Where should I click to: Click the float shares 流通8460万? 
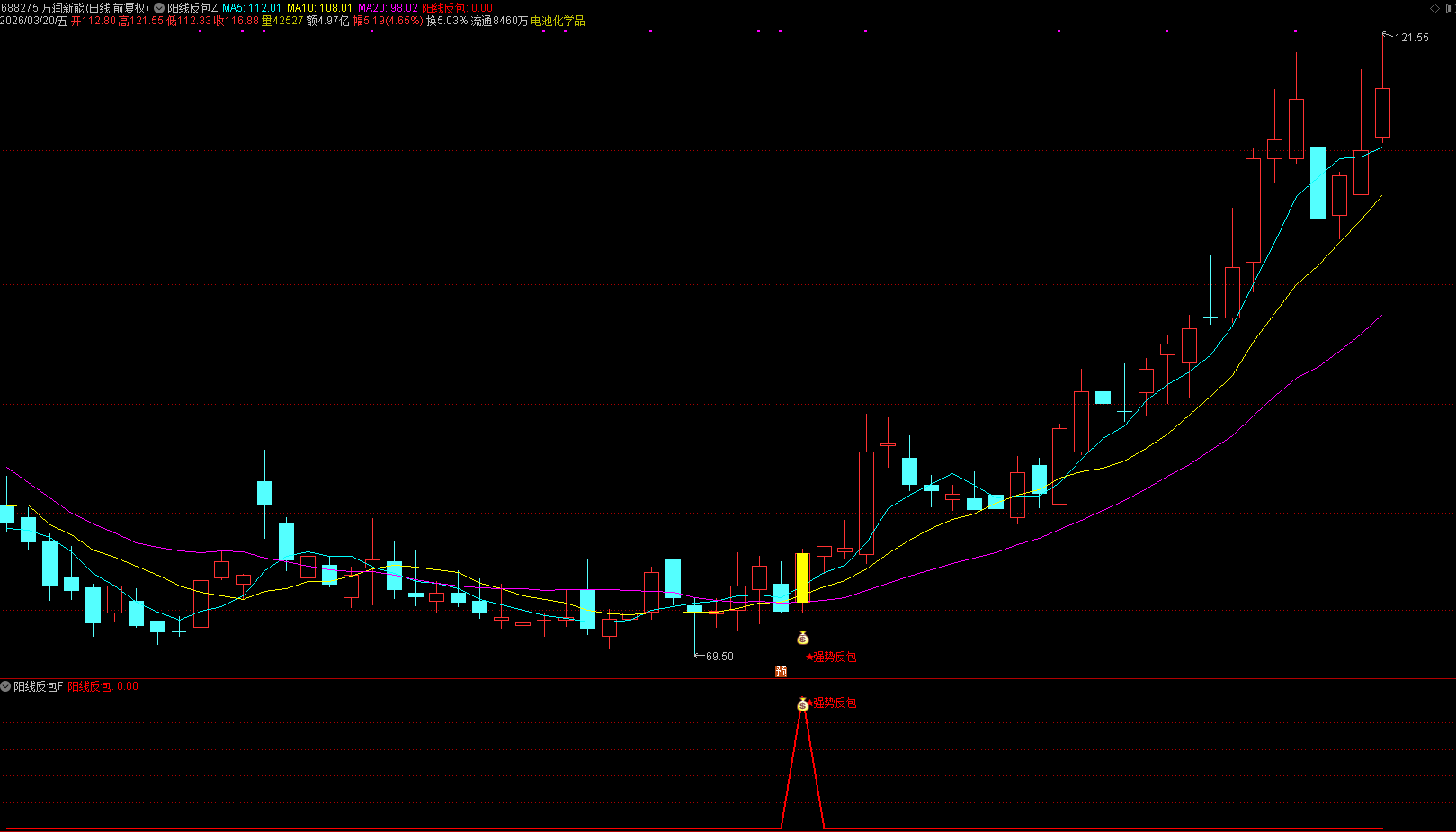click(x=500, y=21)
